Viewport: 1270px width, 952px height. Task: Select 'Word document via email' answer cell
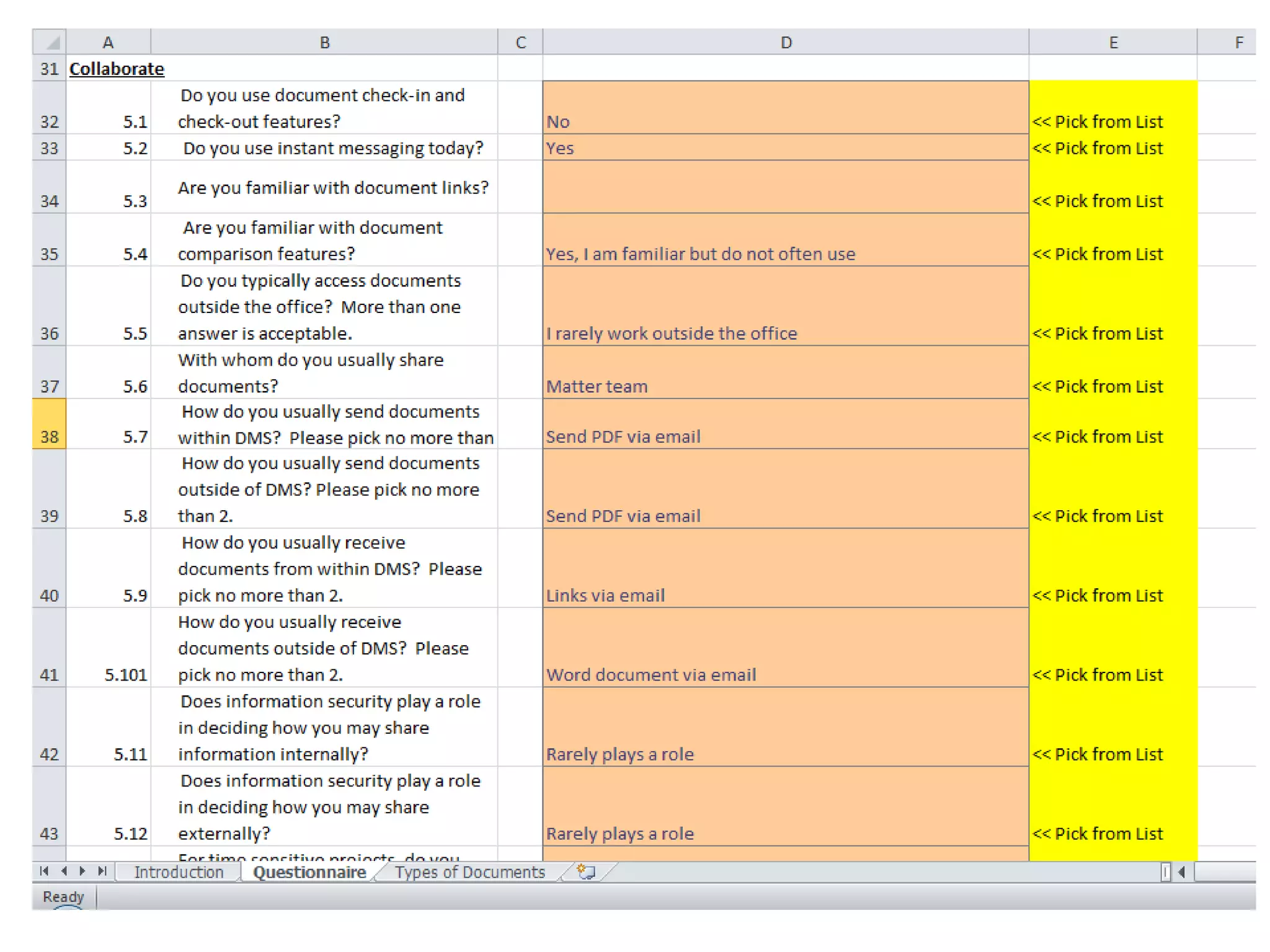point(785,648)
